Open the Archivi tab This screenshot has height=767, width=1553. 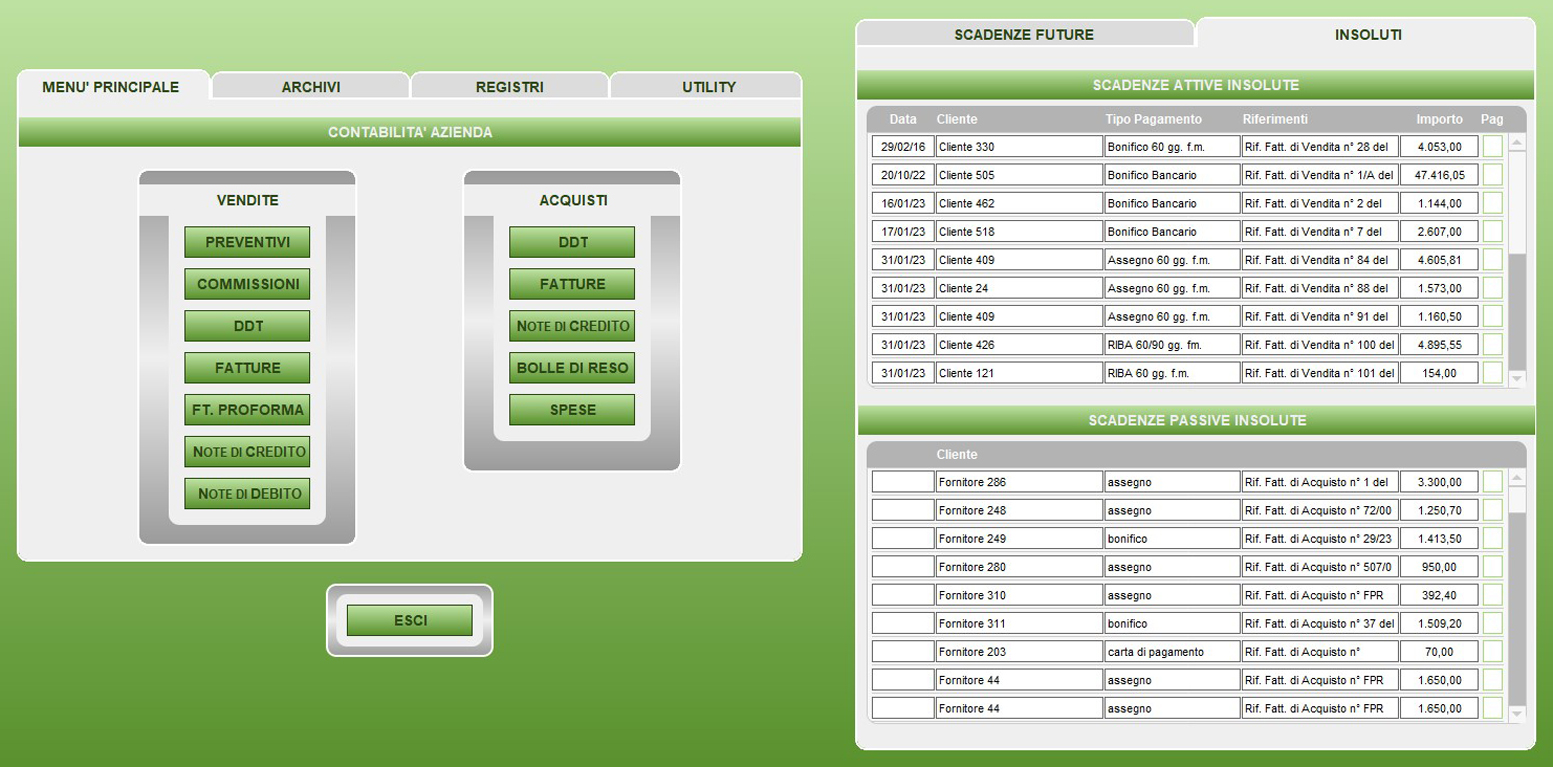click(x=311, y=87)
